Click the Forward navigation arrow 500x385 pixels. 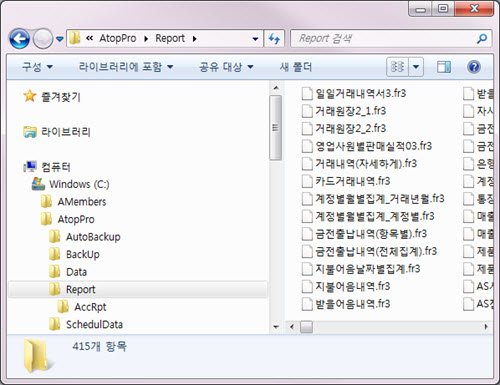point(43,39)
